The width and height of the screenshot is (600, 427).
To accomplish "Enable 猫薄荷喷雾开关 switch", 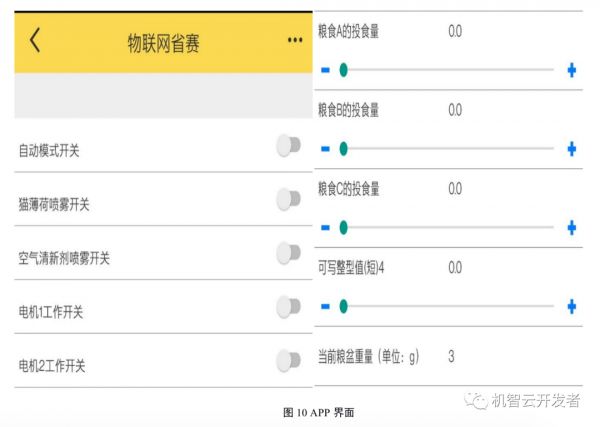I will click(x=288, y=200).
